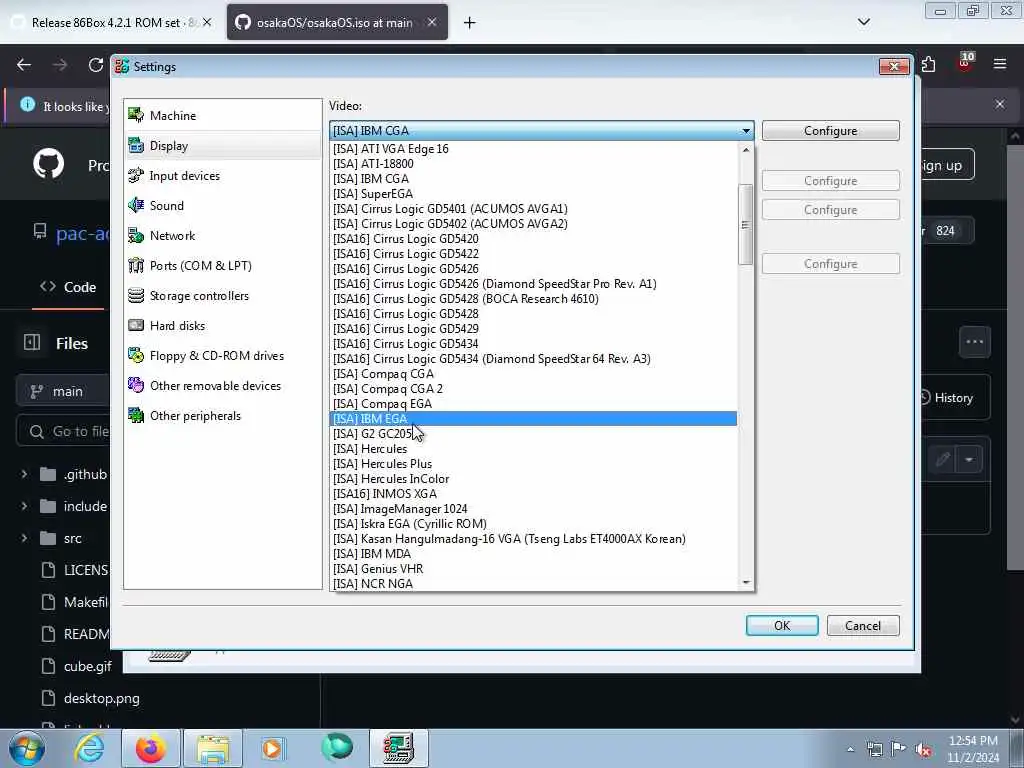
Task: Select the Display settings category
Action: (223, 146)
